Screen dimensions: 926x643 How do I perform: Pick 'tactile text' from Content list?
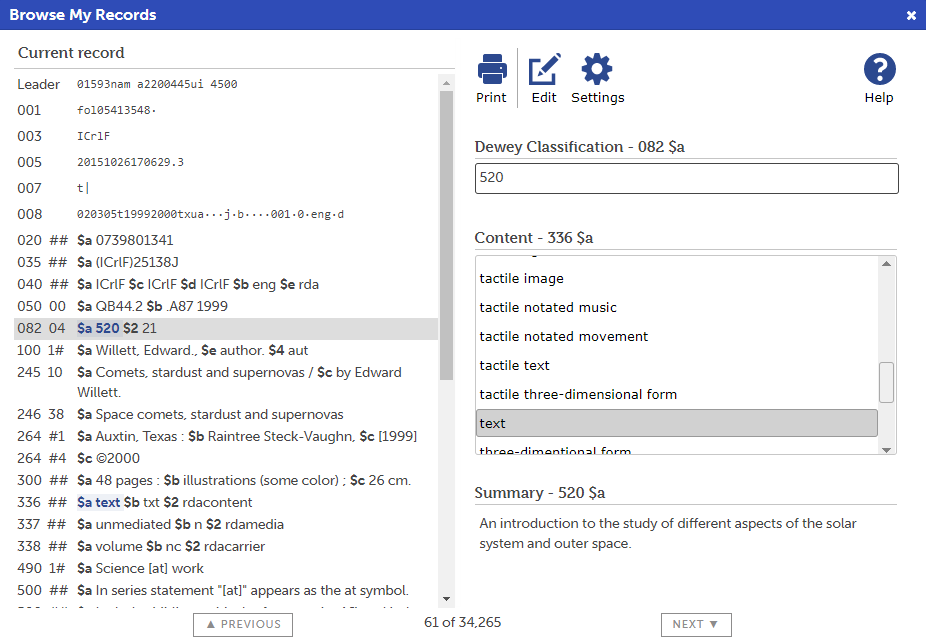click(x=514, y=366)
